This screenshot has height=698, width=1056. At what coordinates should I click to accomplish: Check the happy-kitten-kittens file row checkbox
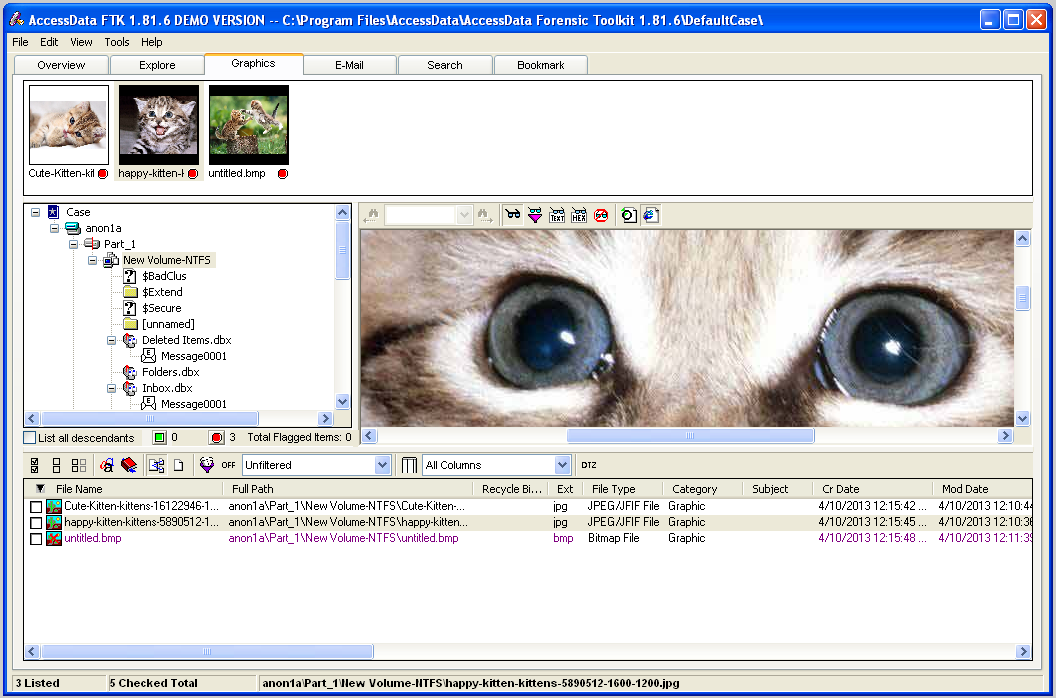click(x=36, y=523)
